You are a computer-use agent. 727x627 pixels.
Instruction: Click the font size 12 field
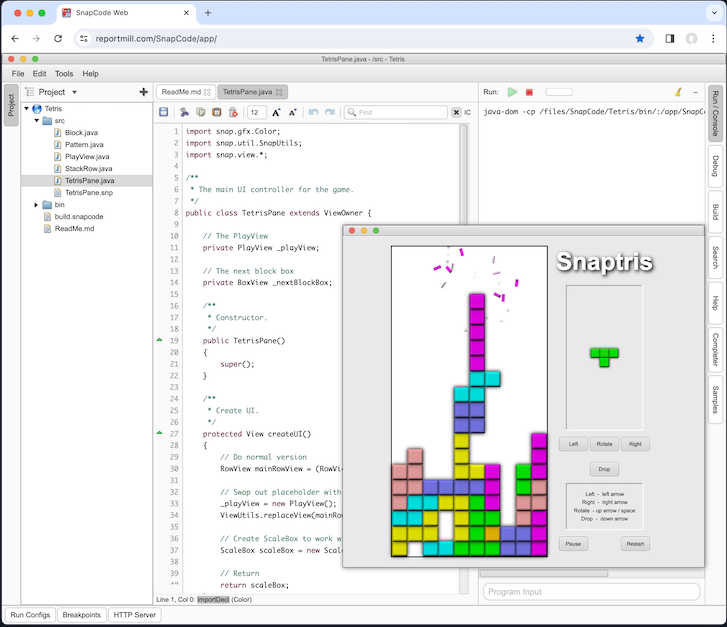coord(256,112)
